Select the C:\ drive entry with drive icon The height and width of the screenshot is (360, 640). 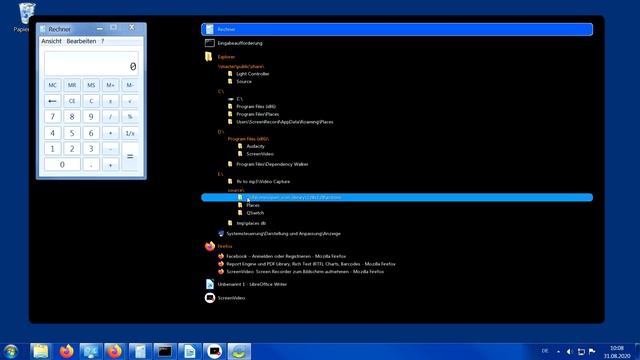click(x=240, y=99)
